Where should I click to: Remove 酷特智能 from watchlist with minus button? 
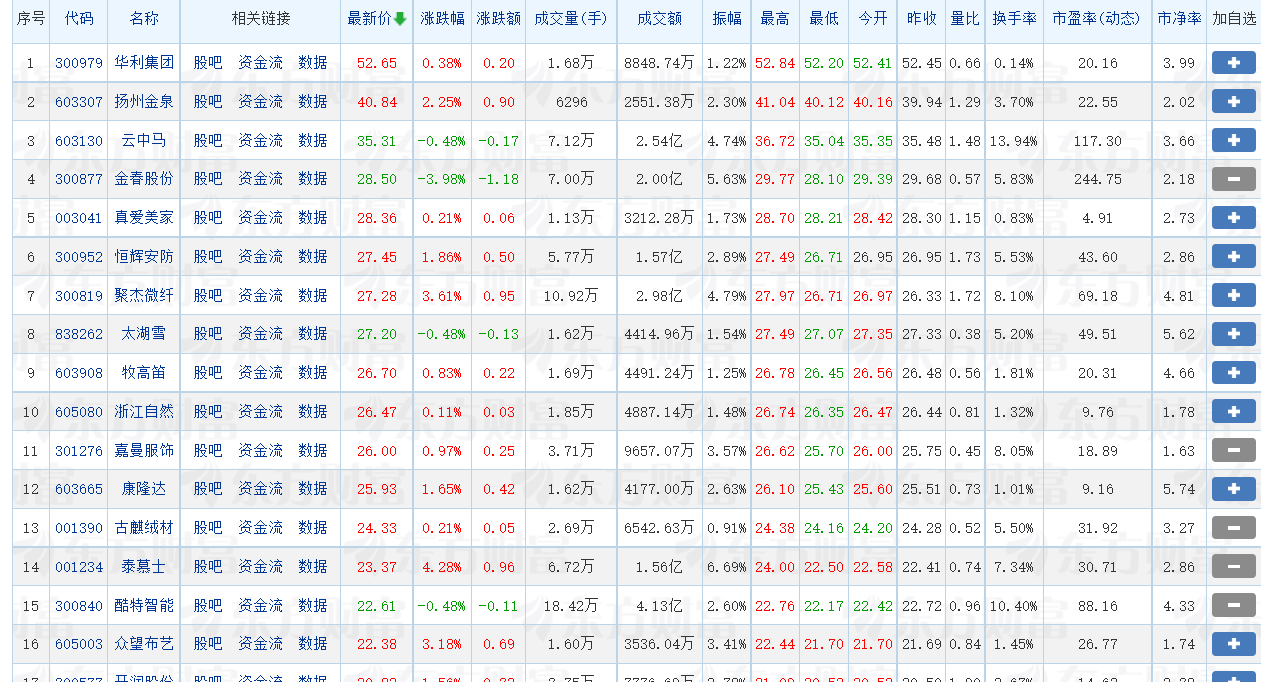pos(1233,606)
